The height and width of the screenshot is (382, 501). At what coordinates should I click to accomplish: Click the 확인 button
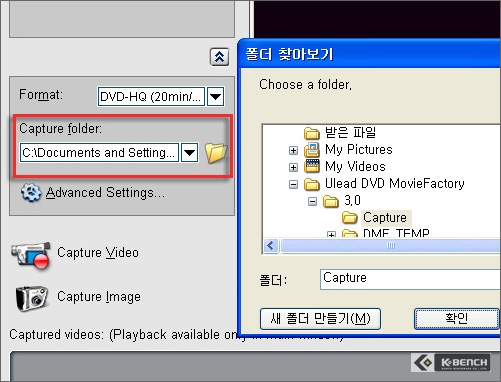point(456,319)
